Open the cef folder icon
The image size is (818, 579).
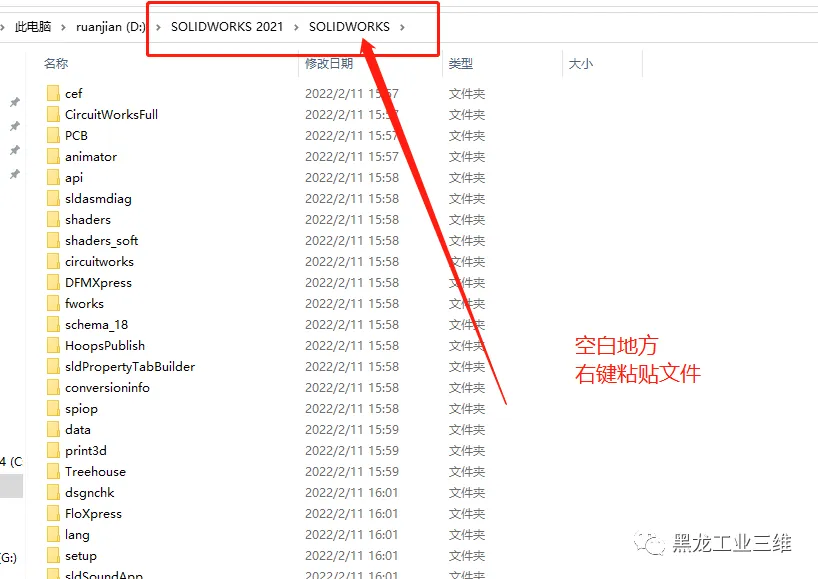point(53,93)
